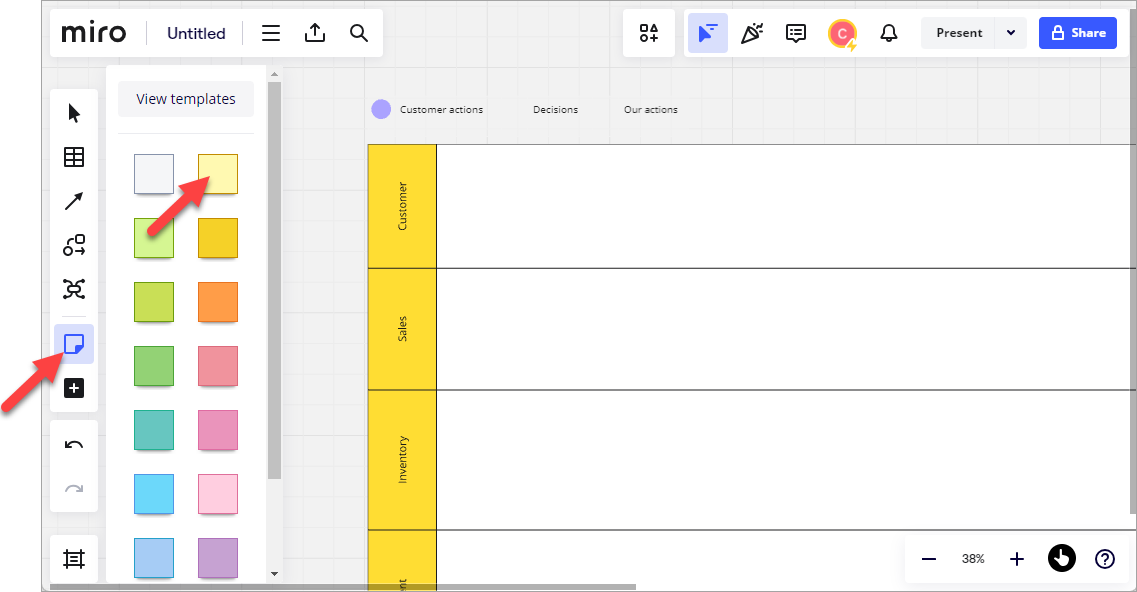The height and width of the screenshot is (592, 1137).
Task: Click the View templates button
Action: 186,99
